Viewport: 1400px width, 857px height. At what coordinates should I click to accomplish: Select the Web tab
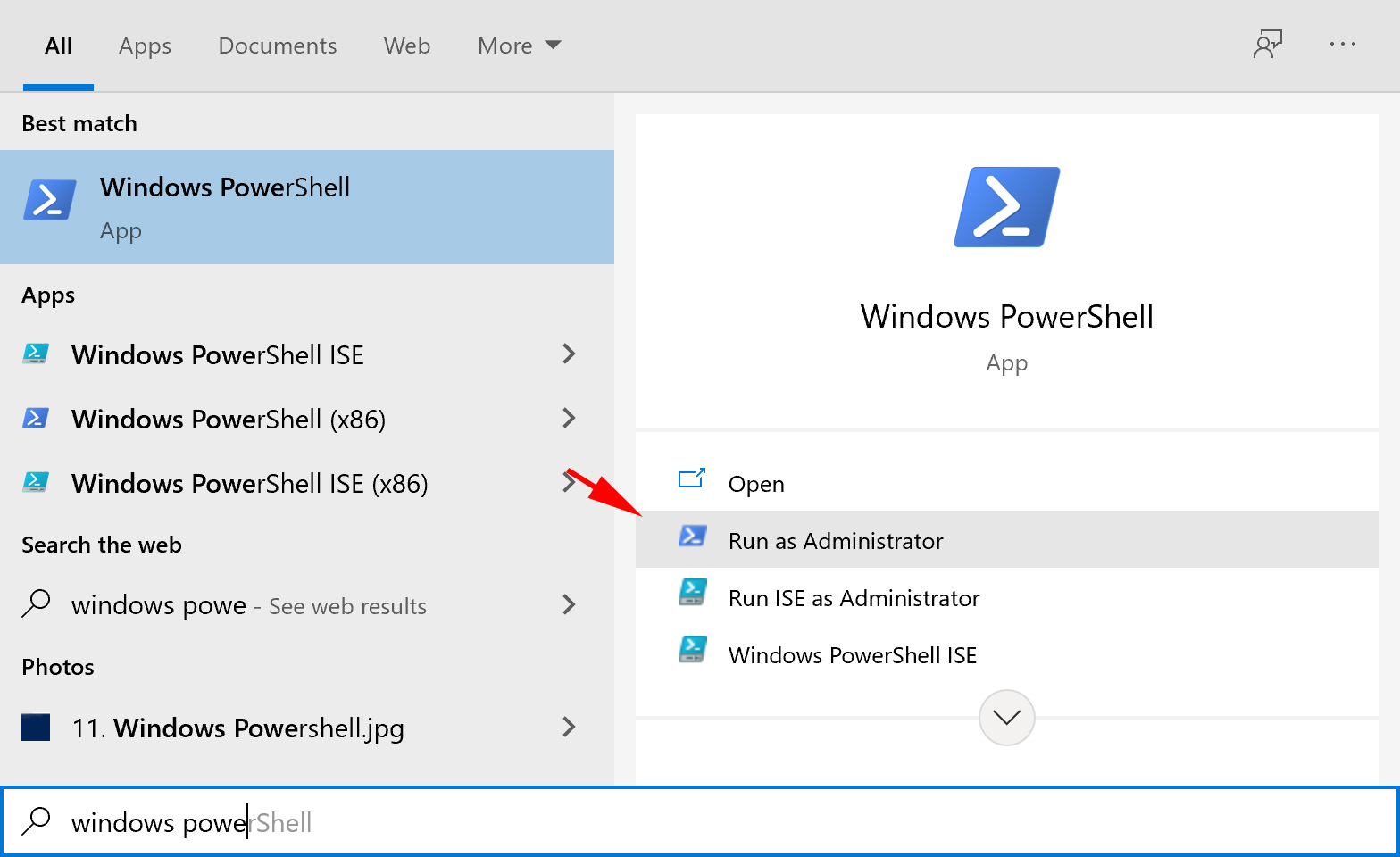pyautogui.click(x=407, y=46)
